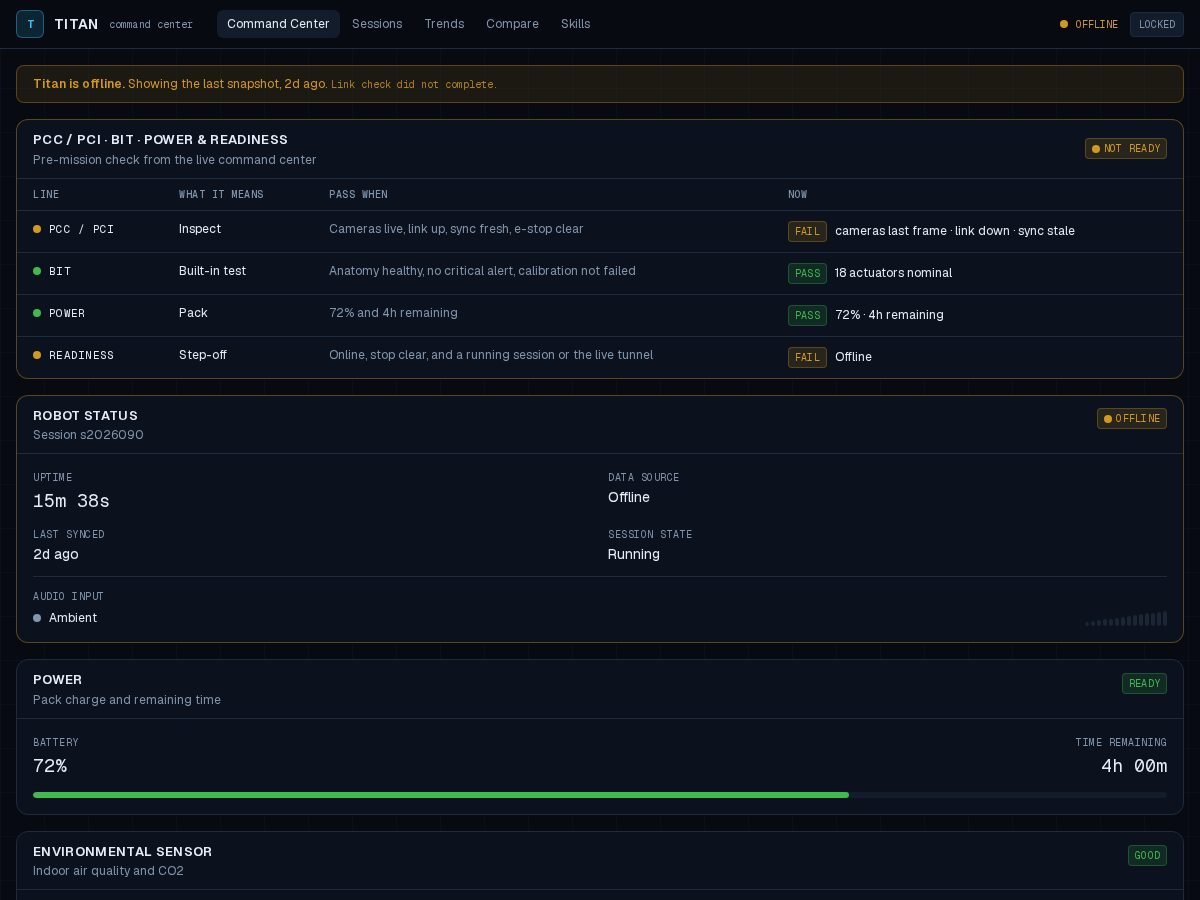Switch to the Sessions tab
The width and height of the screenshot is (1200, 900).
coord(377,24)
